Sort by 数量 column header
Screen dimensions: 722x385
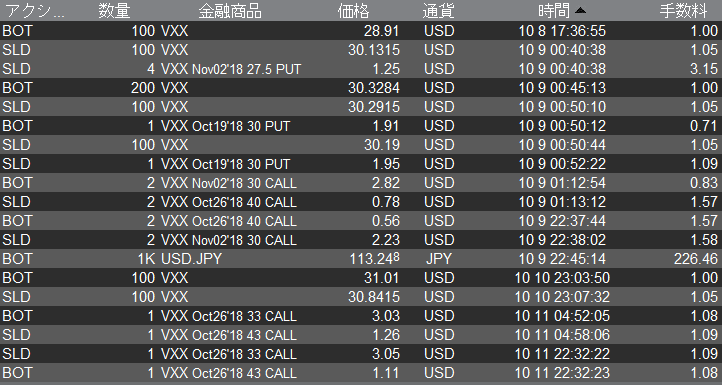pos(114,11)
